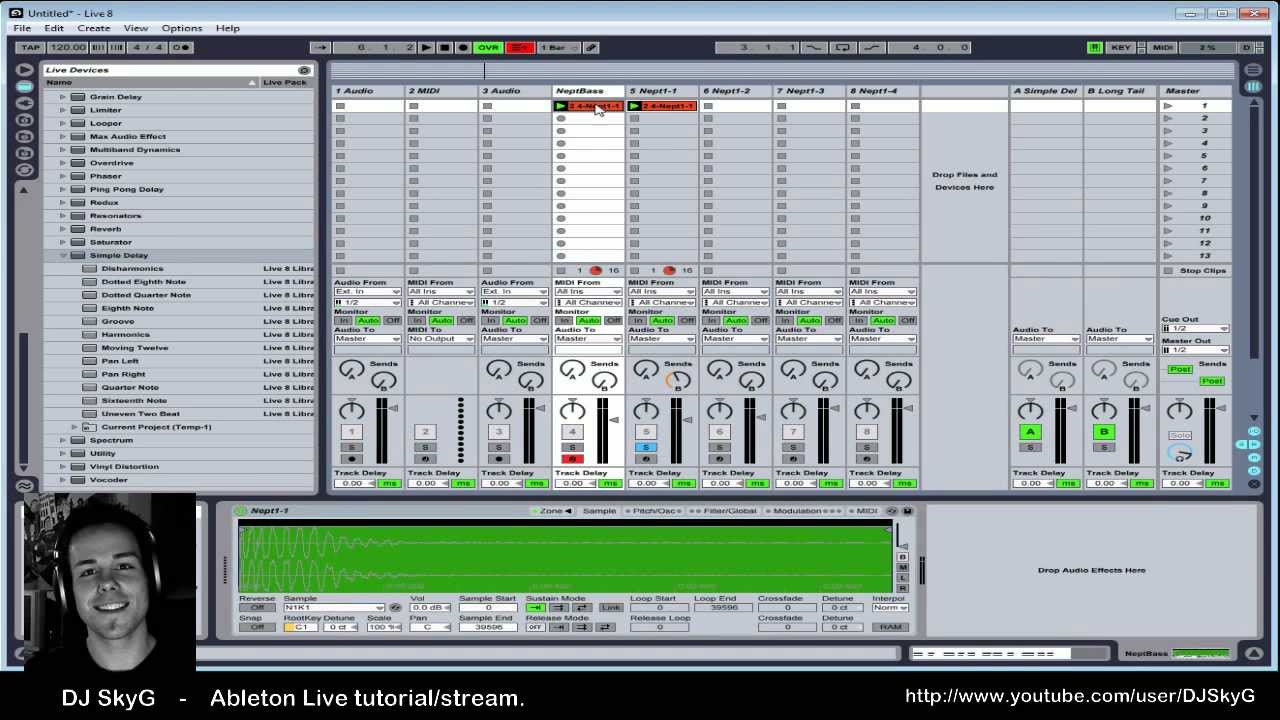The height and width of the screenshot is (720, 1280).
Task: Toggle the Computer MIDI Keyboard icon
Action: (x=1095, y=47)
